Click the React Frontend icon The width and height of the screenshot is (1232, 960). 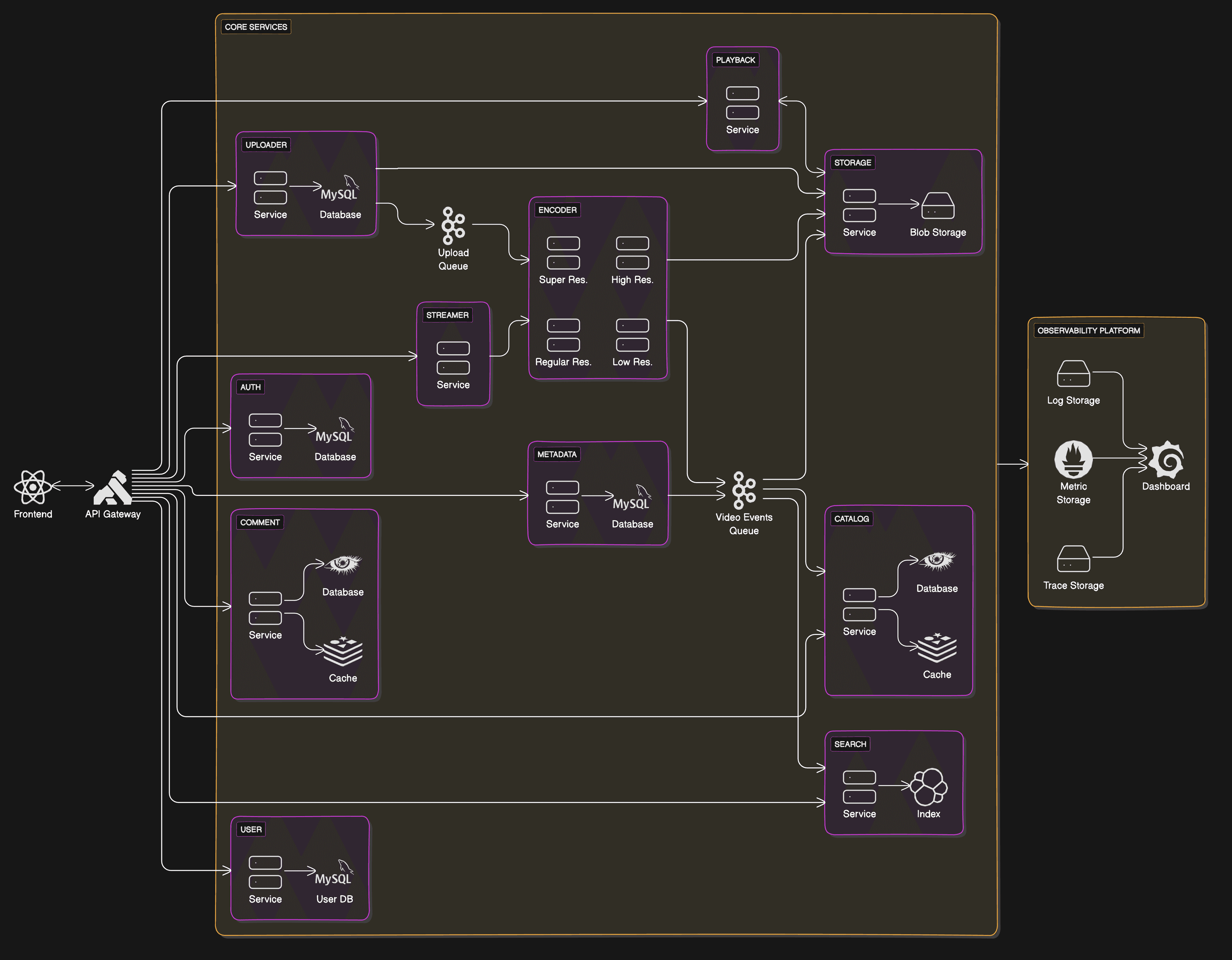click(x=33, y=487)
